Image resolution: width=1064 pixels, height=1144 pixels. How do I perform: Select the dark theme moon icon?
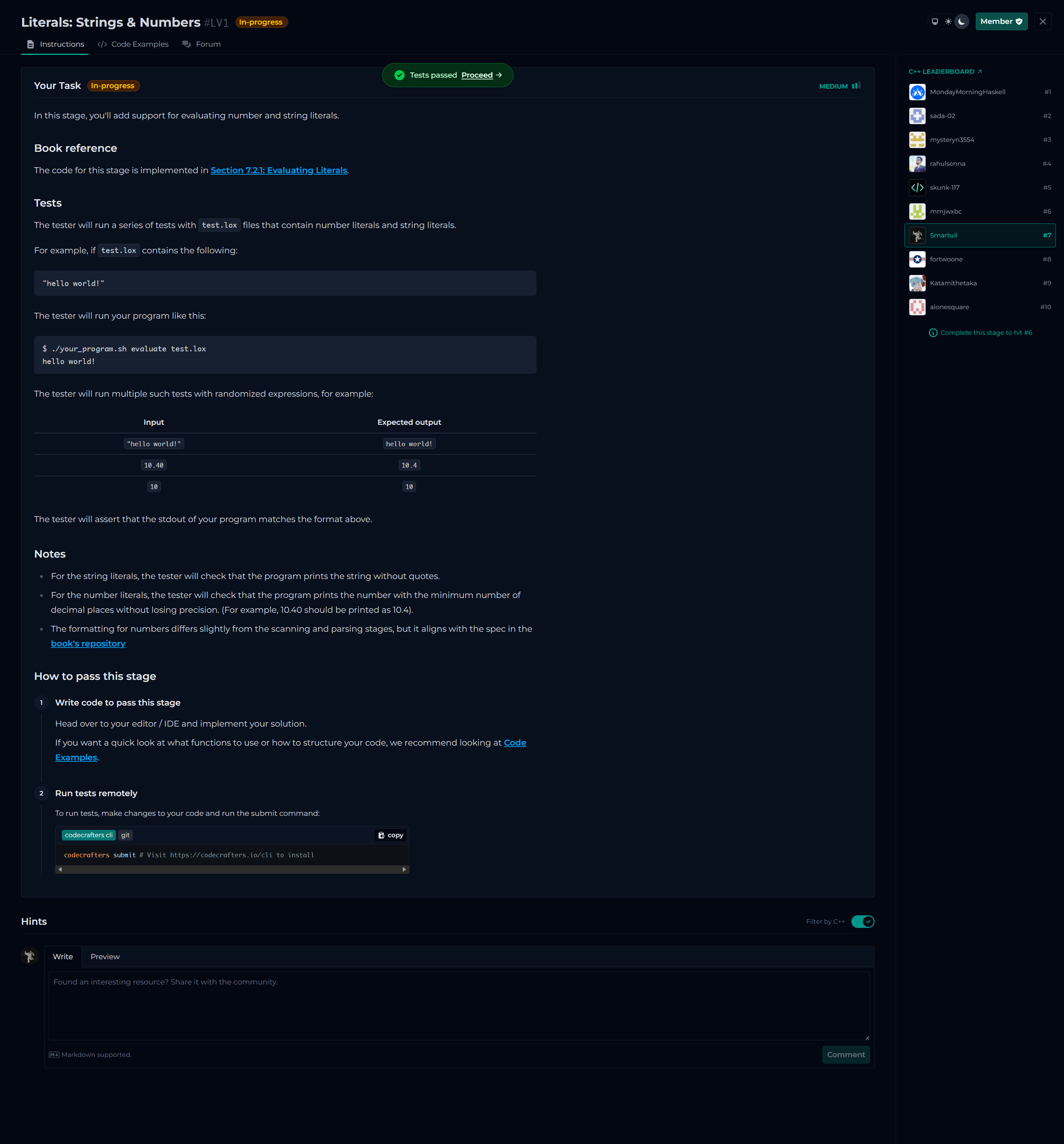(961, 22)
